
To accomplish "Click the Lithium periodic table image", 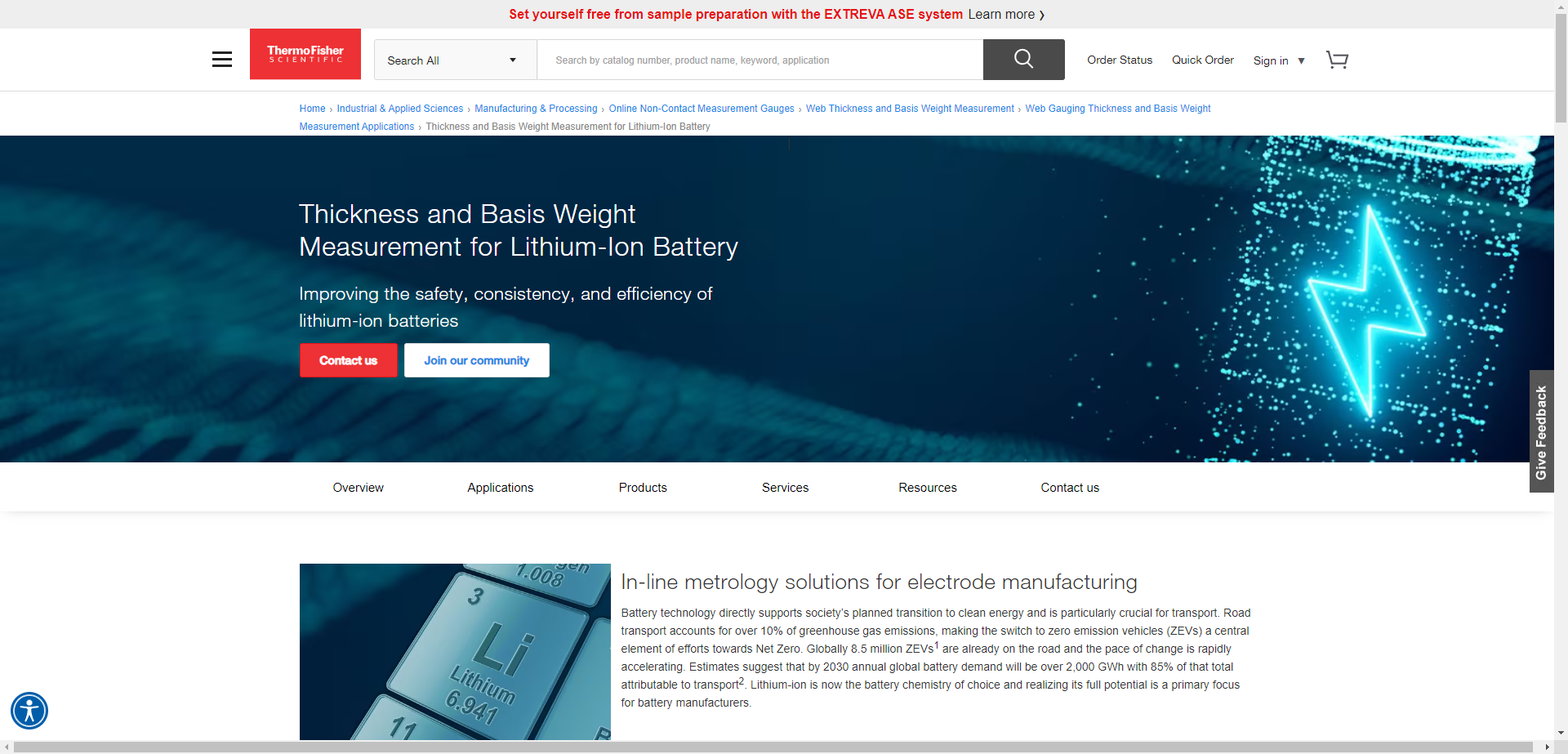I will 455,652.
